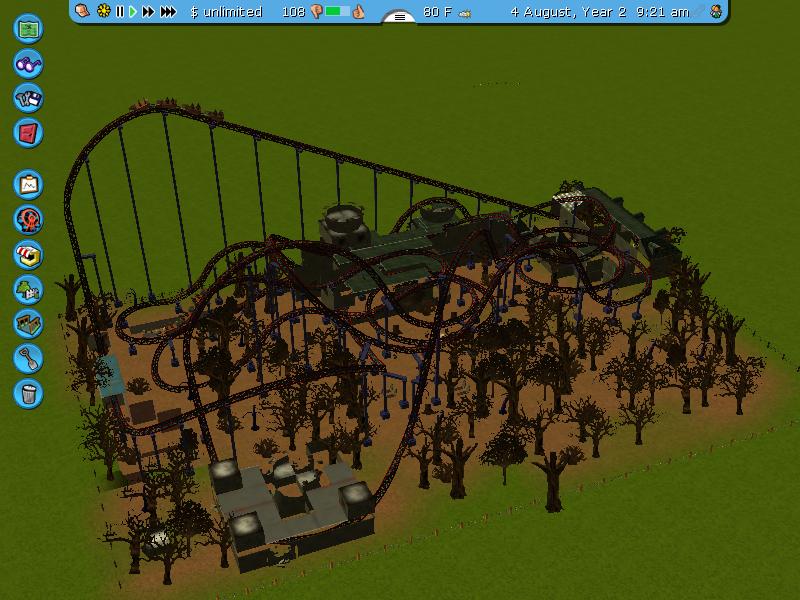Viewport: 800px width, 600px height.
Task: Click the date '4 August, Year 2'
Action: tap(568, 12)
